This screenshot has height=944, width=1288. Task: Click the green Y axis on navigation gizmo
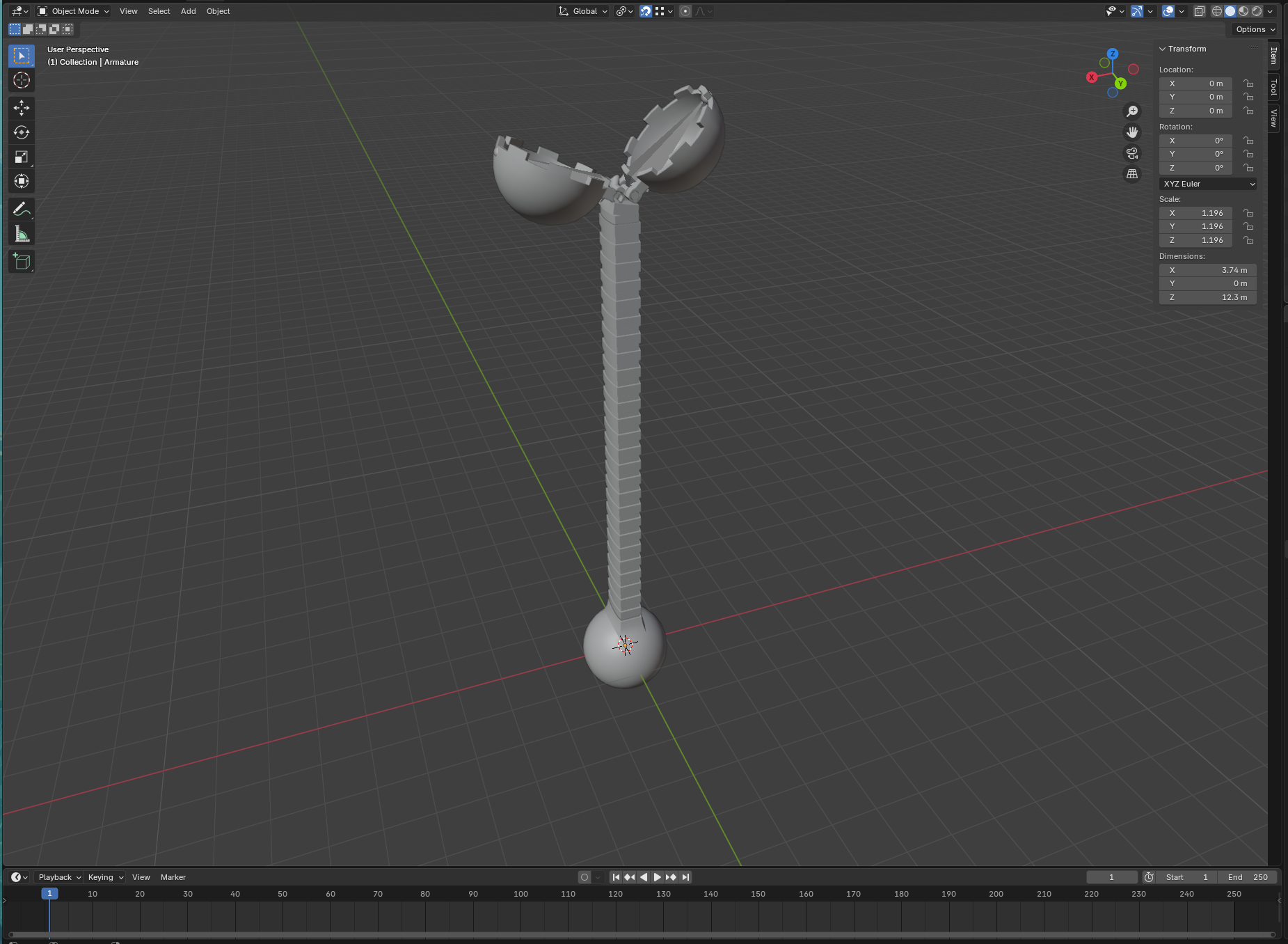[x=1120, y=84]
